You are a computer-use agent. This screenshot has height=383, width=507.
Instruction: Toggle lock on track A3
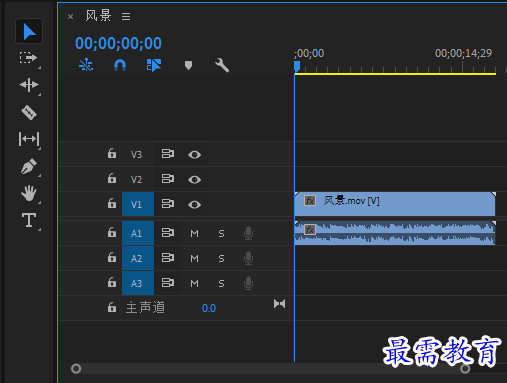(112, 282)
